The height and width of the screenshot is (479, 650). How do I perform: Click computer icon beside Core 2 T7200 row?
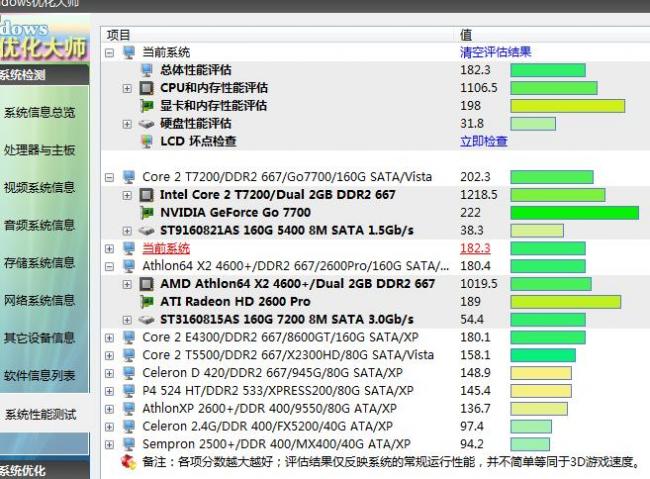pyautogui.click(x=129, y=177)
